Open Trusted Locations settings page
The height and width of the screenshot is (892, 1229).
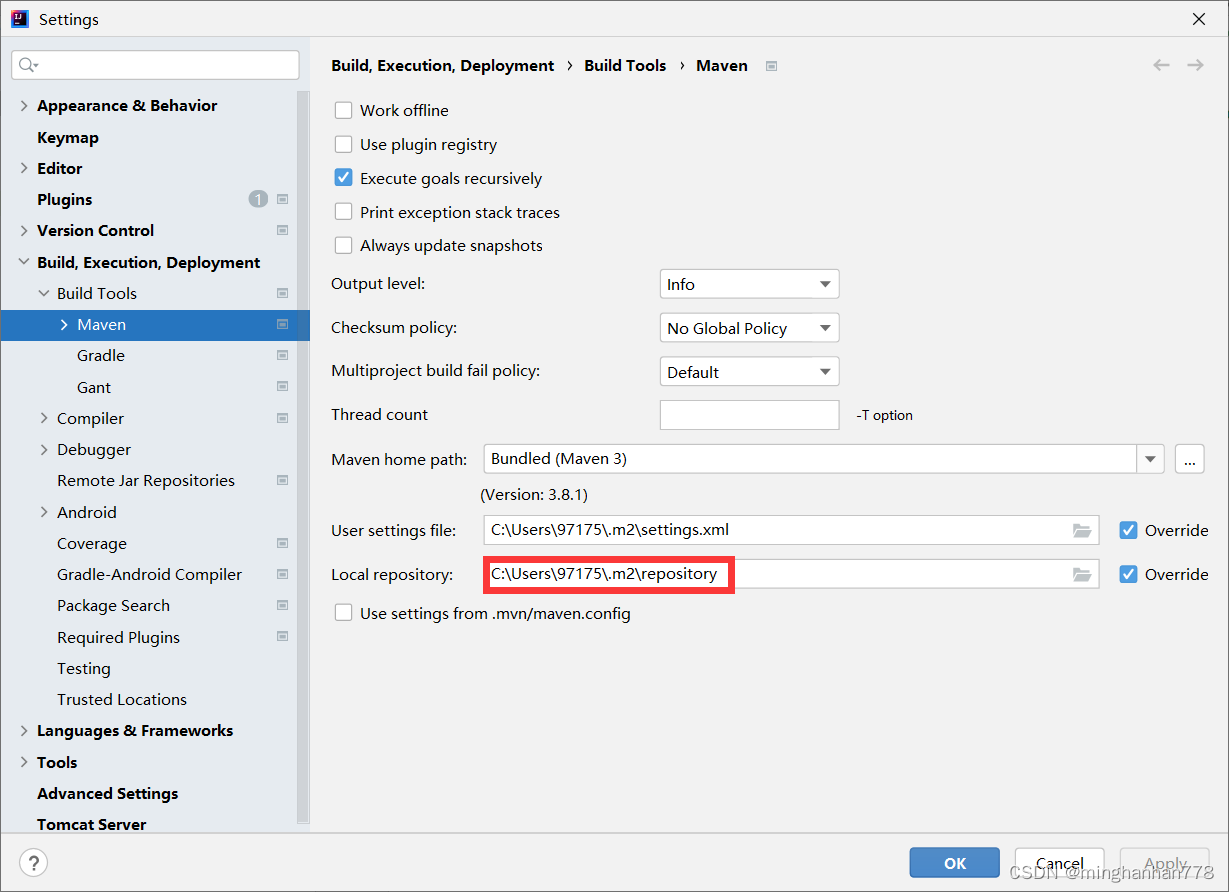pos(122,699)
